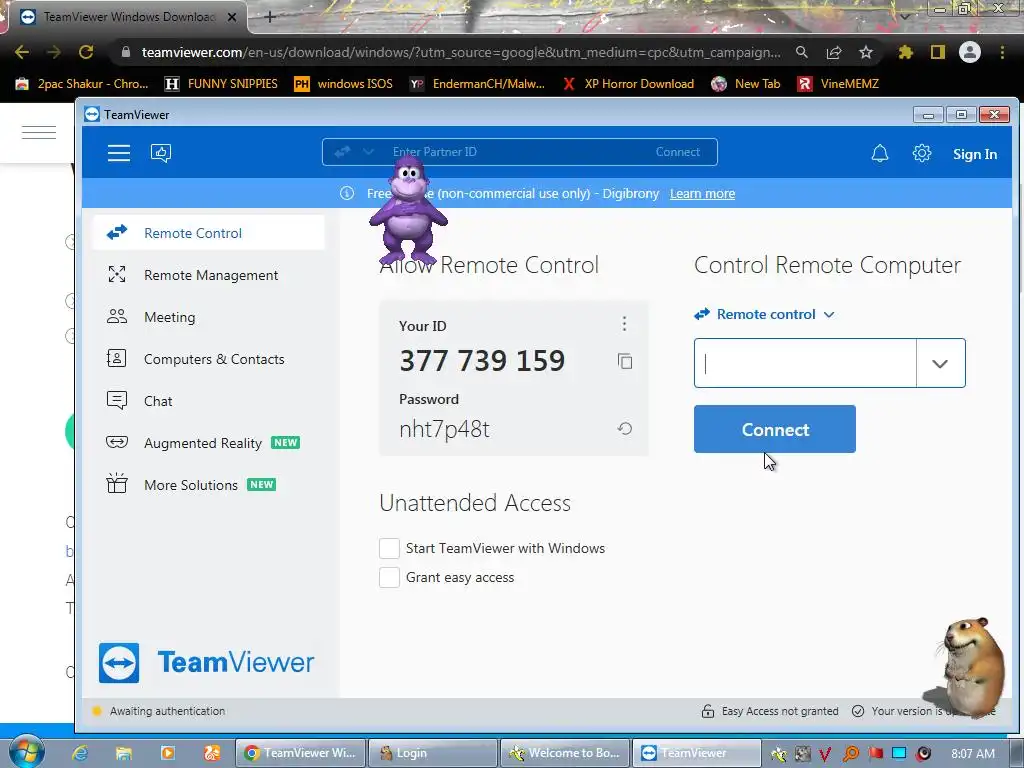Image resolution: width=1024 pixels, height=768 pixels.
Task: Go back in Chrome
Action: (22, 52)
